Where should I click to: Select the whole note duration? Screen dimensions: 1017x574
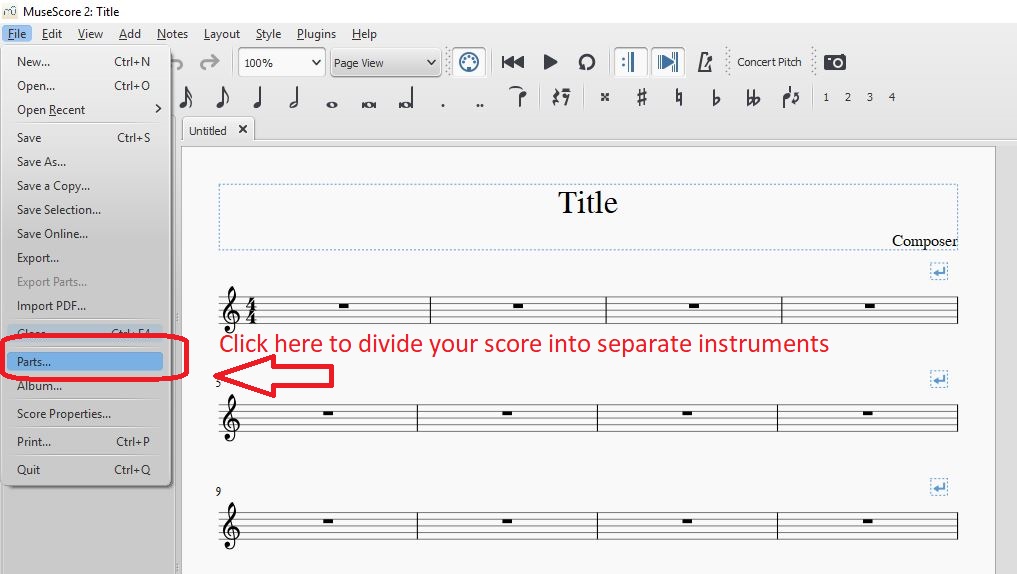[331, 102]
